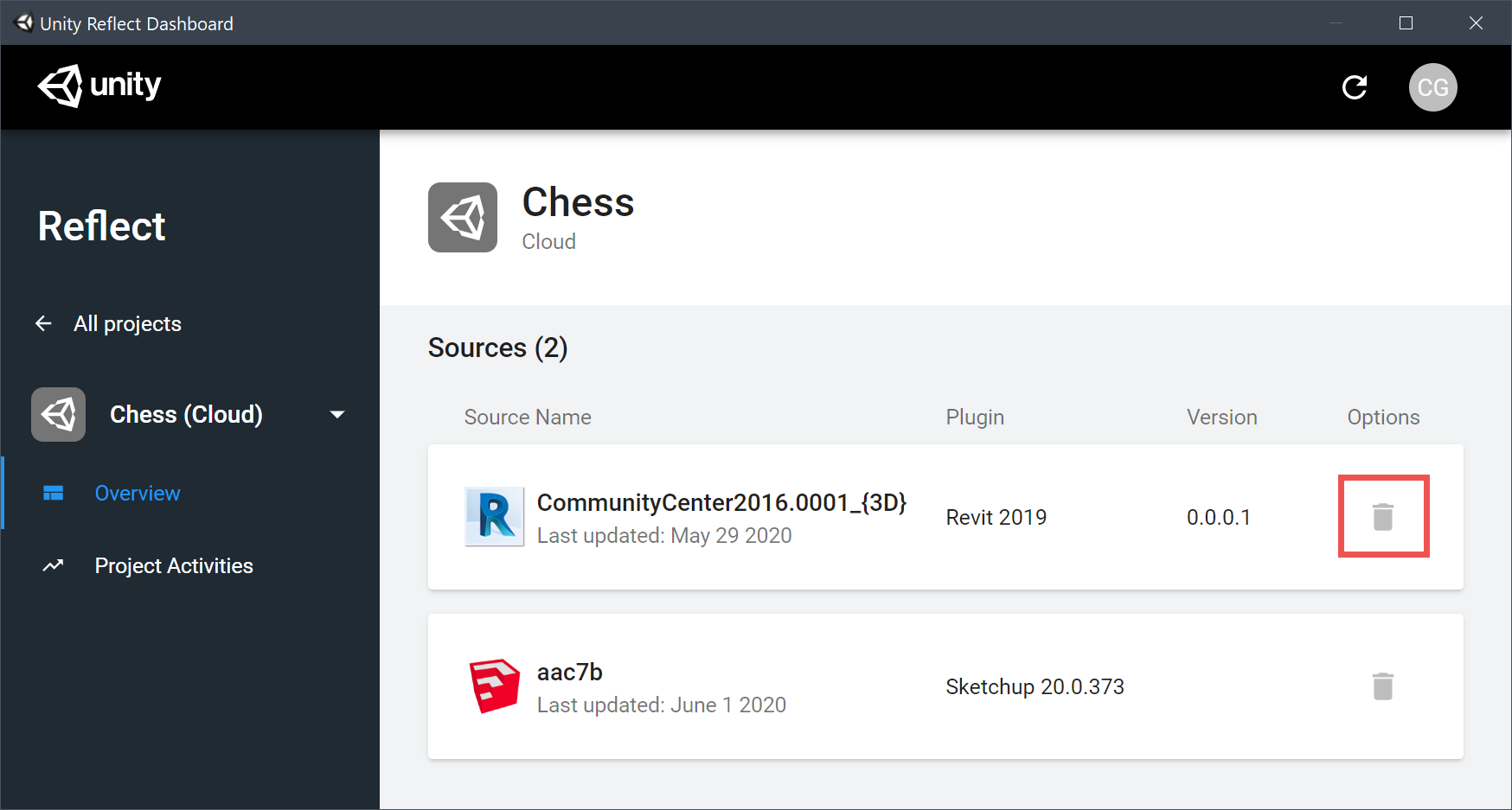This screenshot has width=1512, height=810.
Task: Expand the Chess (Cloud) project dropdown arrow
Action: pos(337,415)
